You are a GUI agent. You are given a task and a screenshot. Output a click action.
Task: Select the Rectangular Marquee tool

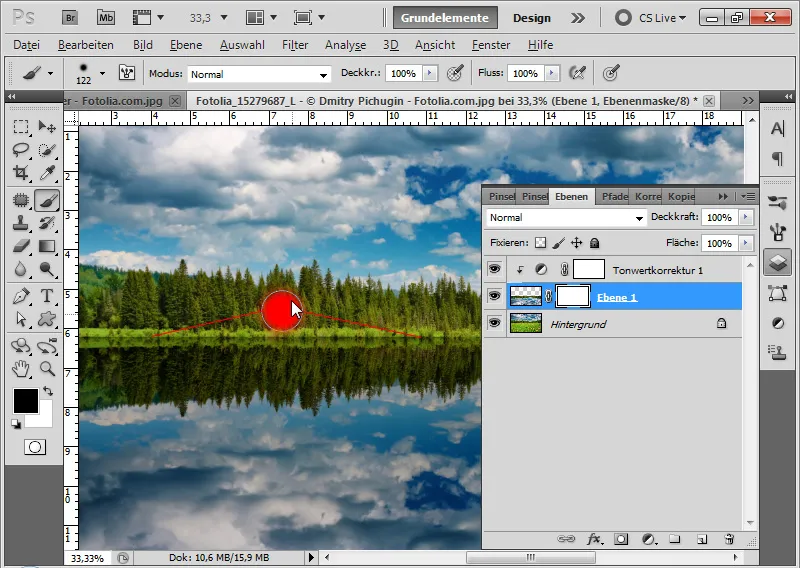pyautogui.click(x=20, y=126)
